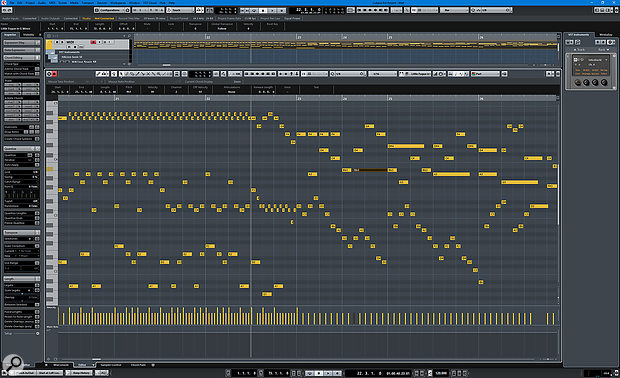Collapse the Transpose inspector section
The width and height of the screenshot is (620, 378).
[x=22, y=232]
